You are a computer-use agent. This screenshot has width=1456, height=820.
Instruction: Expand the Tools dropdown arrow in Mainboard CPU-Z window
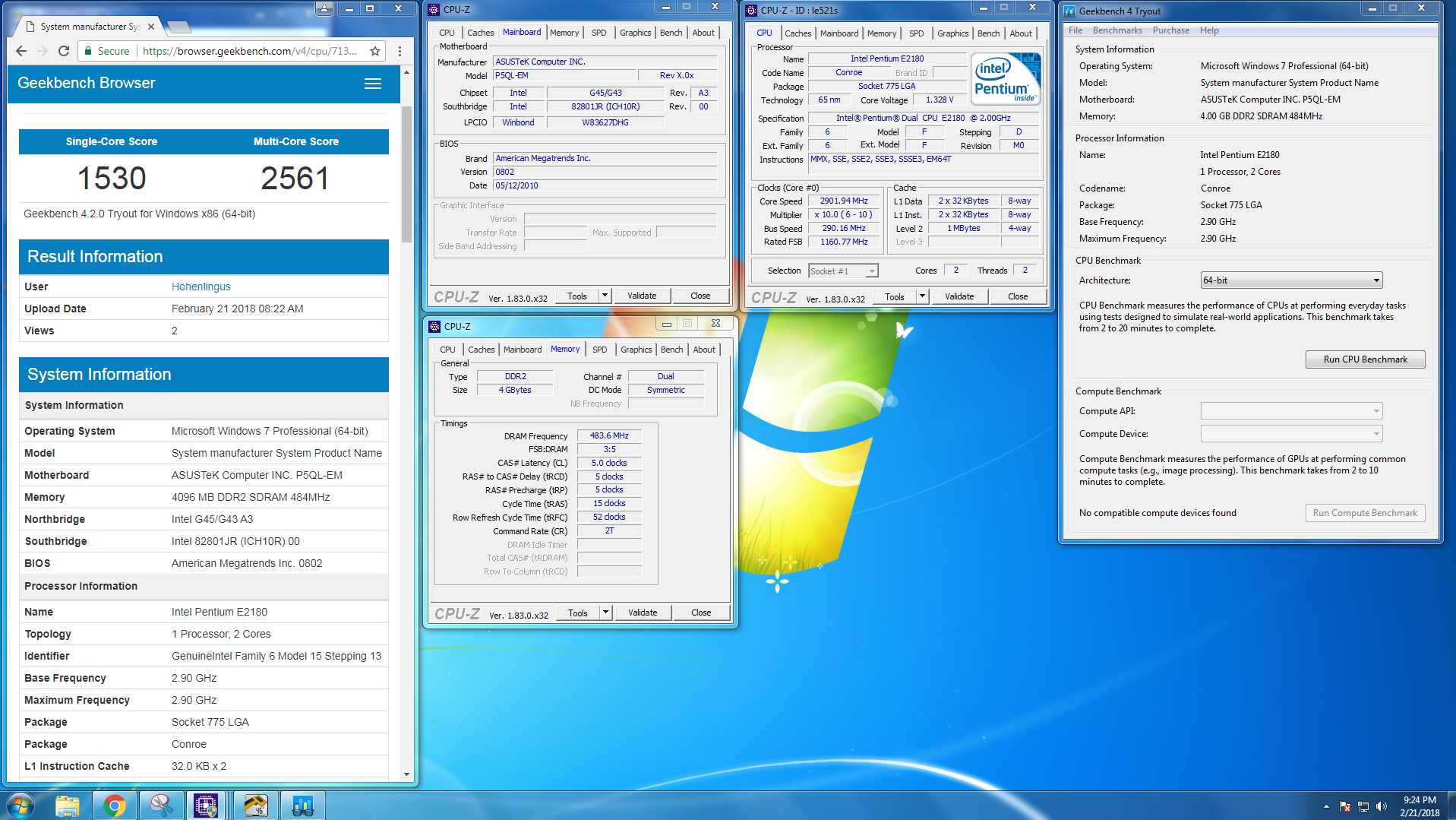click(605, 296)
